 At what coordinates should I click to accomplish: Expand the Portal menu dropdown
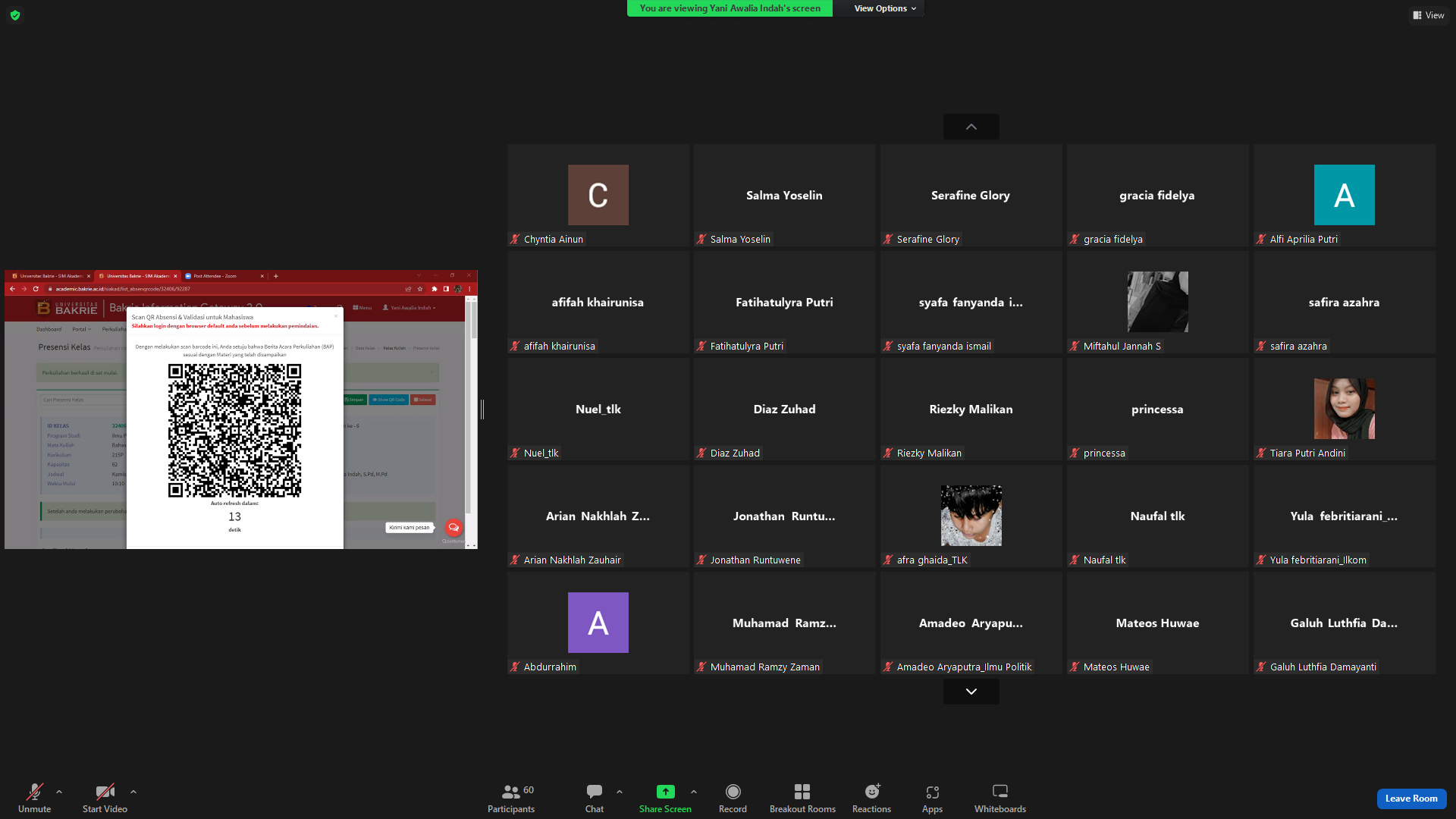(81, 329)
